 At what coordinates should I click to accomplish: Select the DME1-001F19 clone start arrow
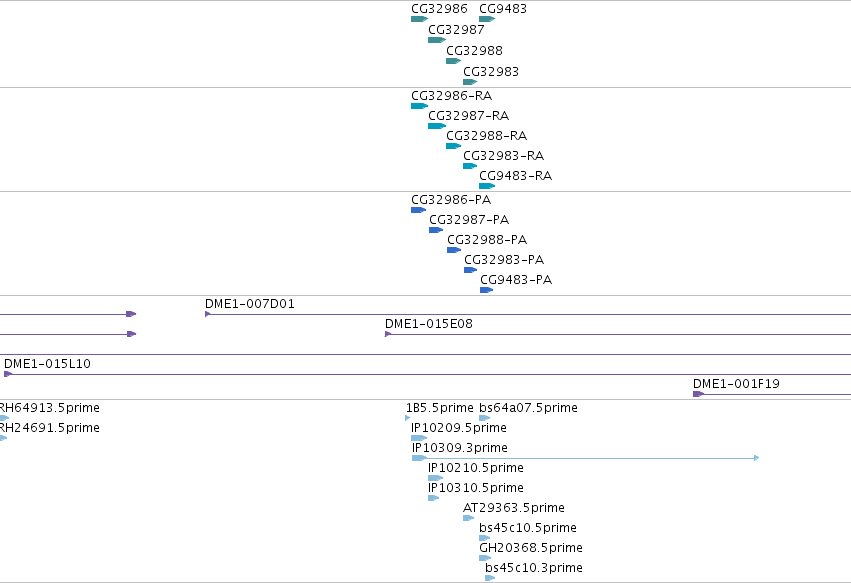click(698, 394)
